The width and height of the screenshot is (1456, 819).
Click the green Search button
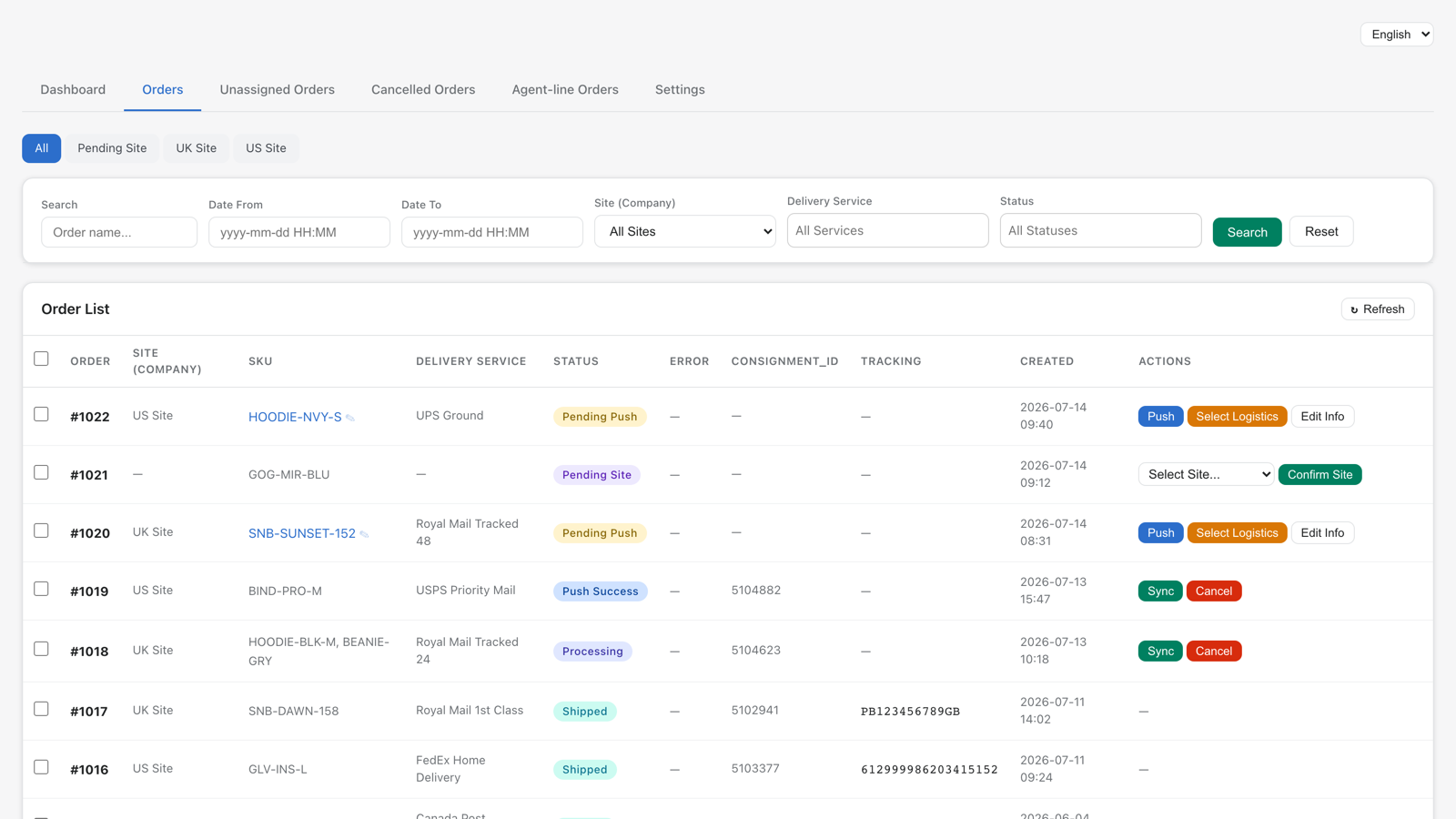1247,232
